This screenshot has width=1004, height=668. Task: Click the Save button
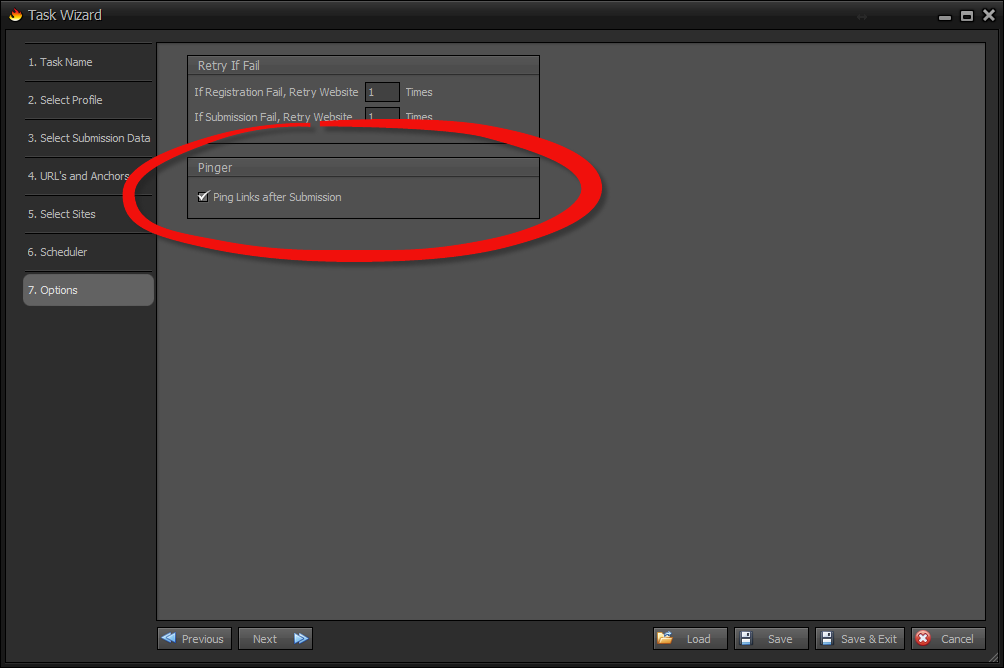point(772,639)
